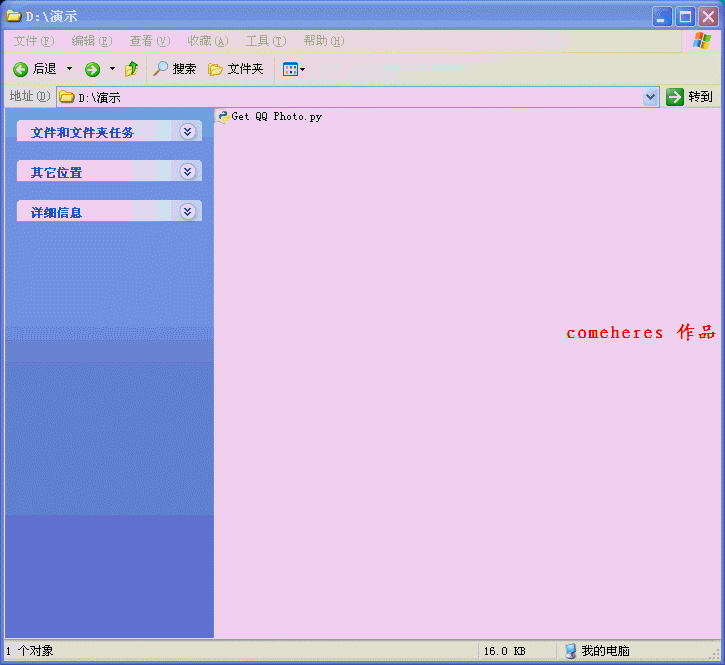This screenshot has width=725, height=665.
Task: Click the 其它位置 header text
Action: (x=56, y=172)
